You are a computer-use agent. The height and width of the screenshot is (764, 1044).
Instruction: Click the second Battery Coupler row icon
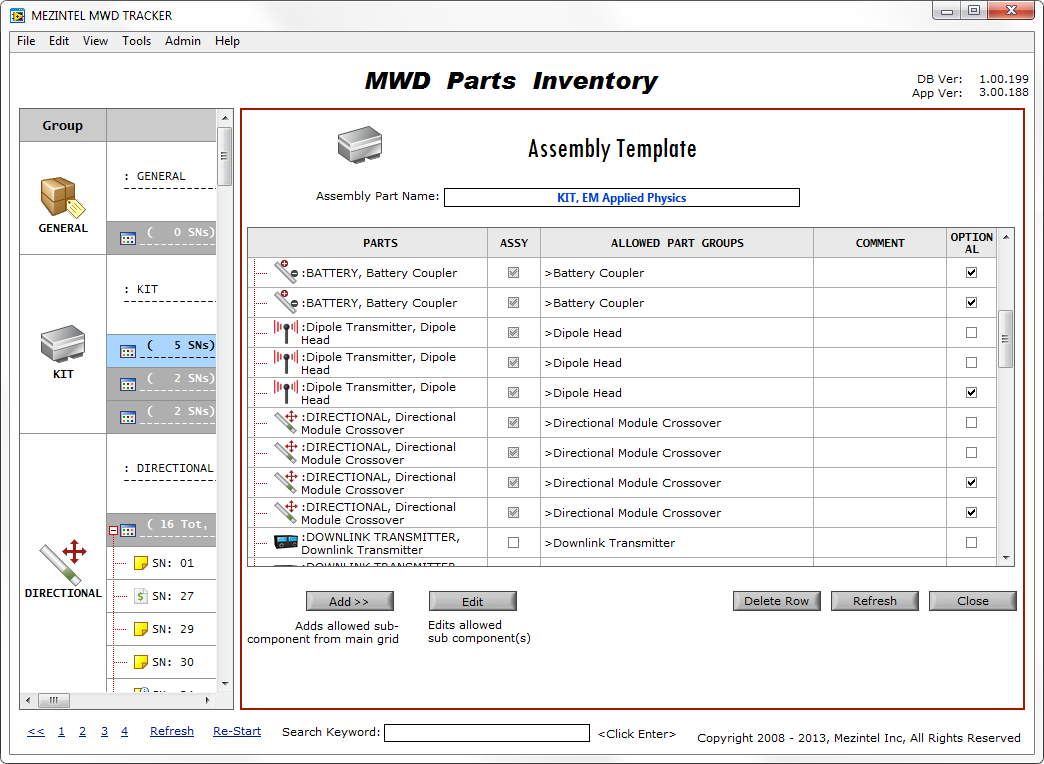[x=286, y=302]
